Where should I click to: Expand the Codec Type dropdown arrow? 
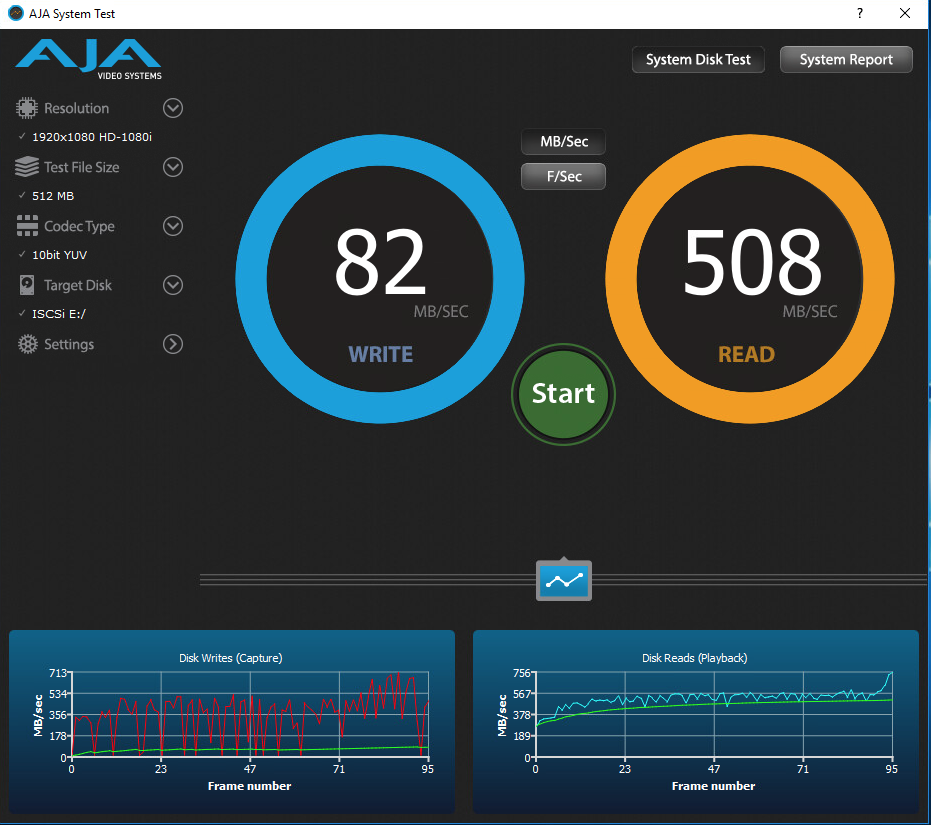(173, 226)
